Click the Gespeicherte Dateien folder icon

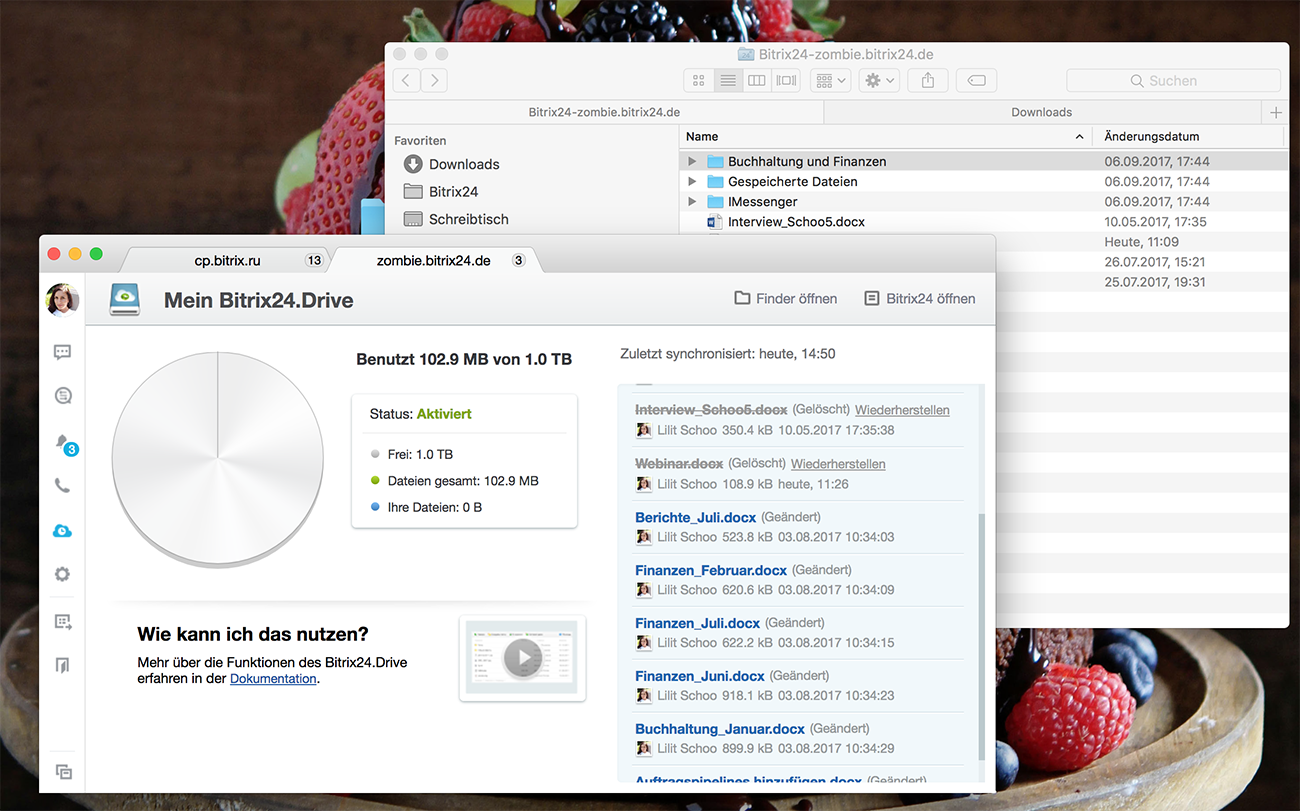[x=715, y=181]
